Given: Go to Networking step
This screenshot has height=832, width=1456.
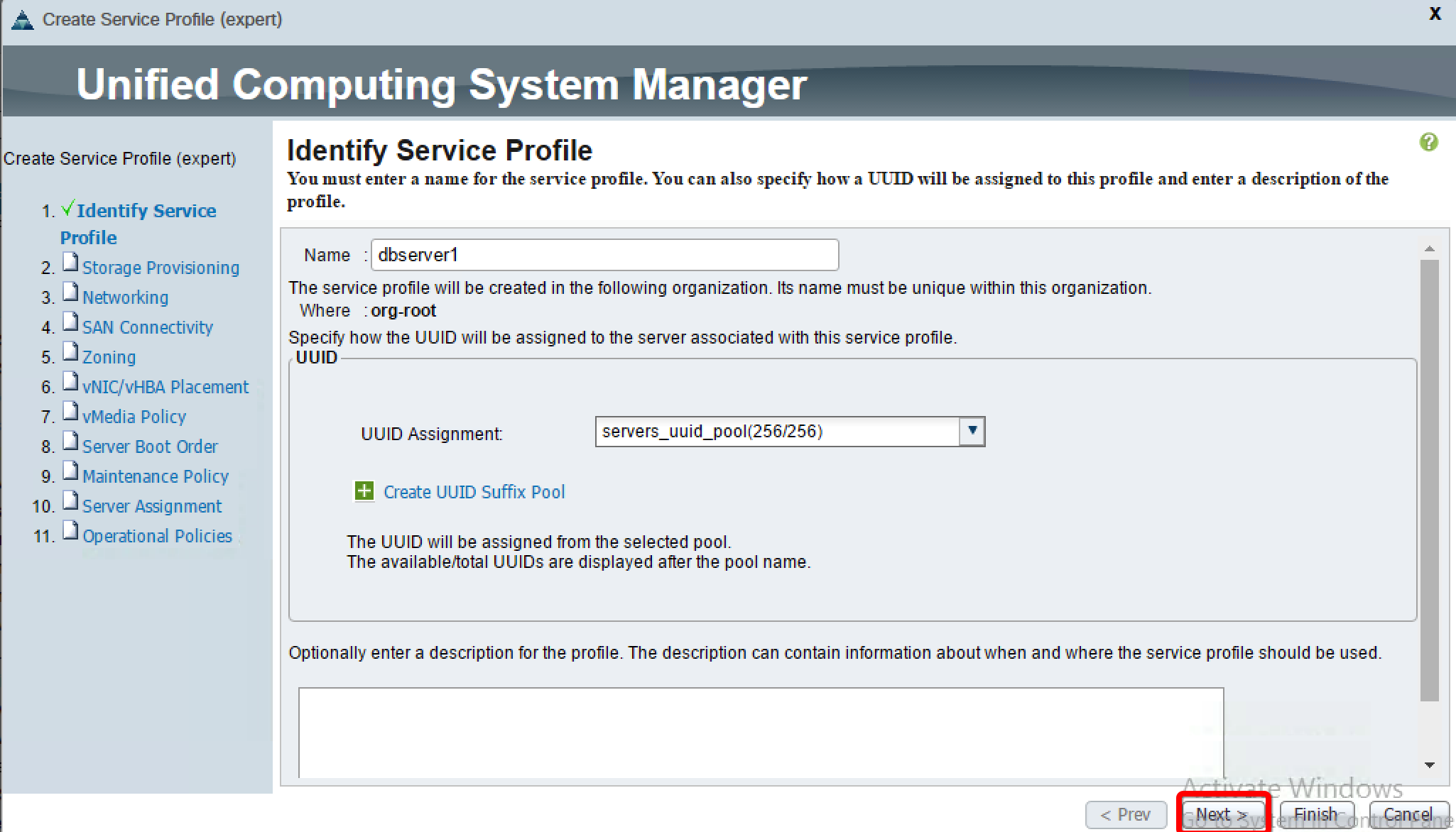Looking at the screenshot, I should (125, 297).
